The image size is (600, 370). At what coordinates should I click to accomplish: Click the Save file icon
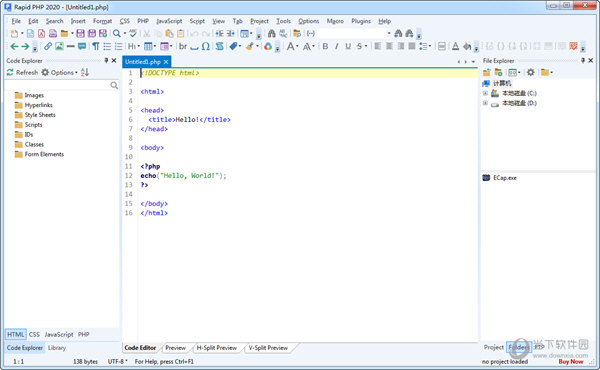(x=80, y=34)
